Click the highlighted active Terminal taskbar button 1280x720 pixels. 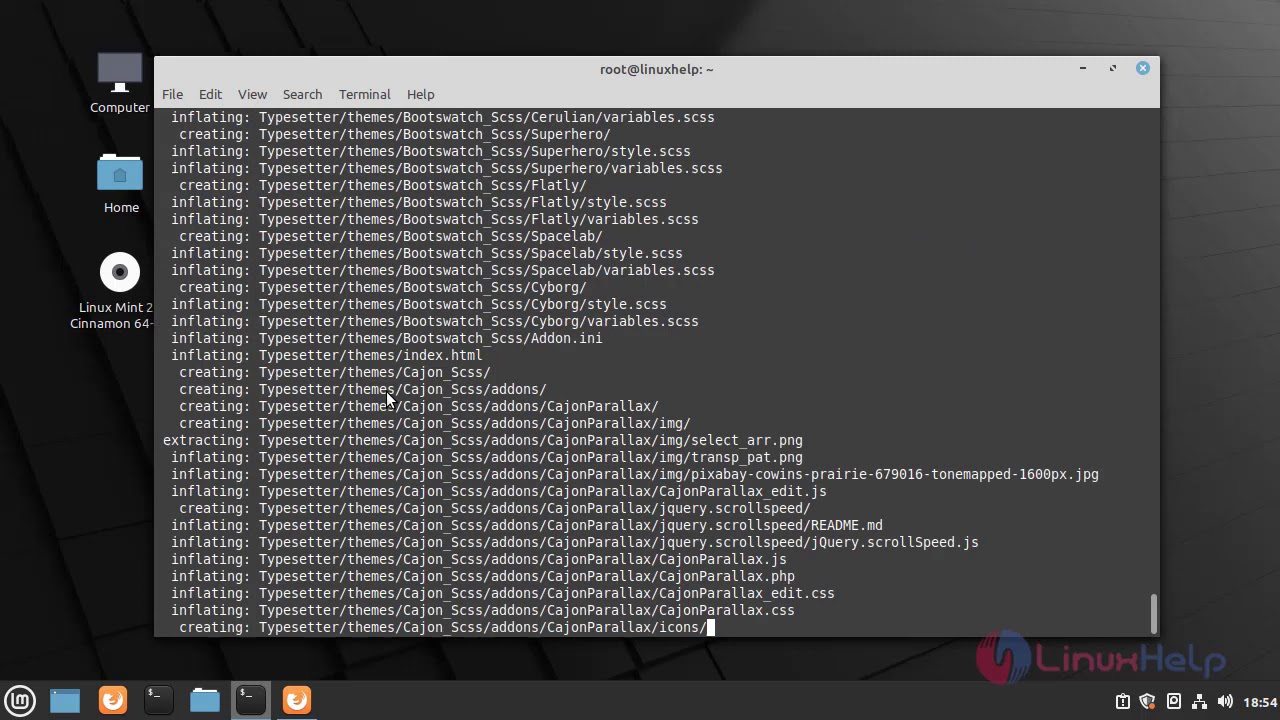pos(251,700)
